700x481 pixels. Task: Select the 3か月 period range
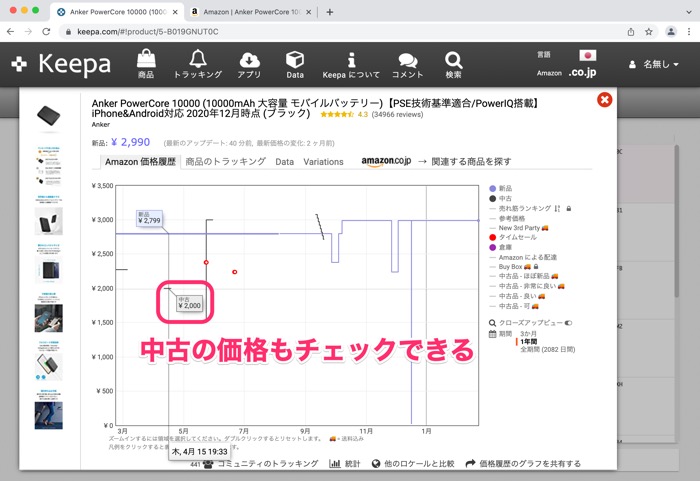[528, 334]
